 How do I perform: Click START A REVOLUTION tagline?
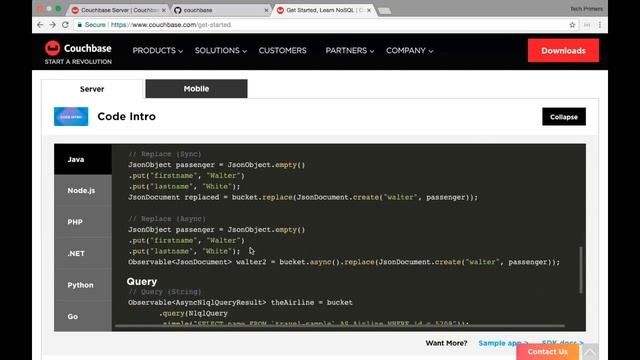[x=78, y=62]
